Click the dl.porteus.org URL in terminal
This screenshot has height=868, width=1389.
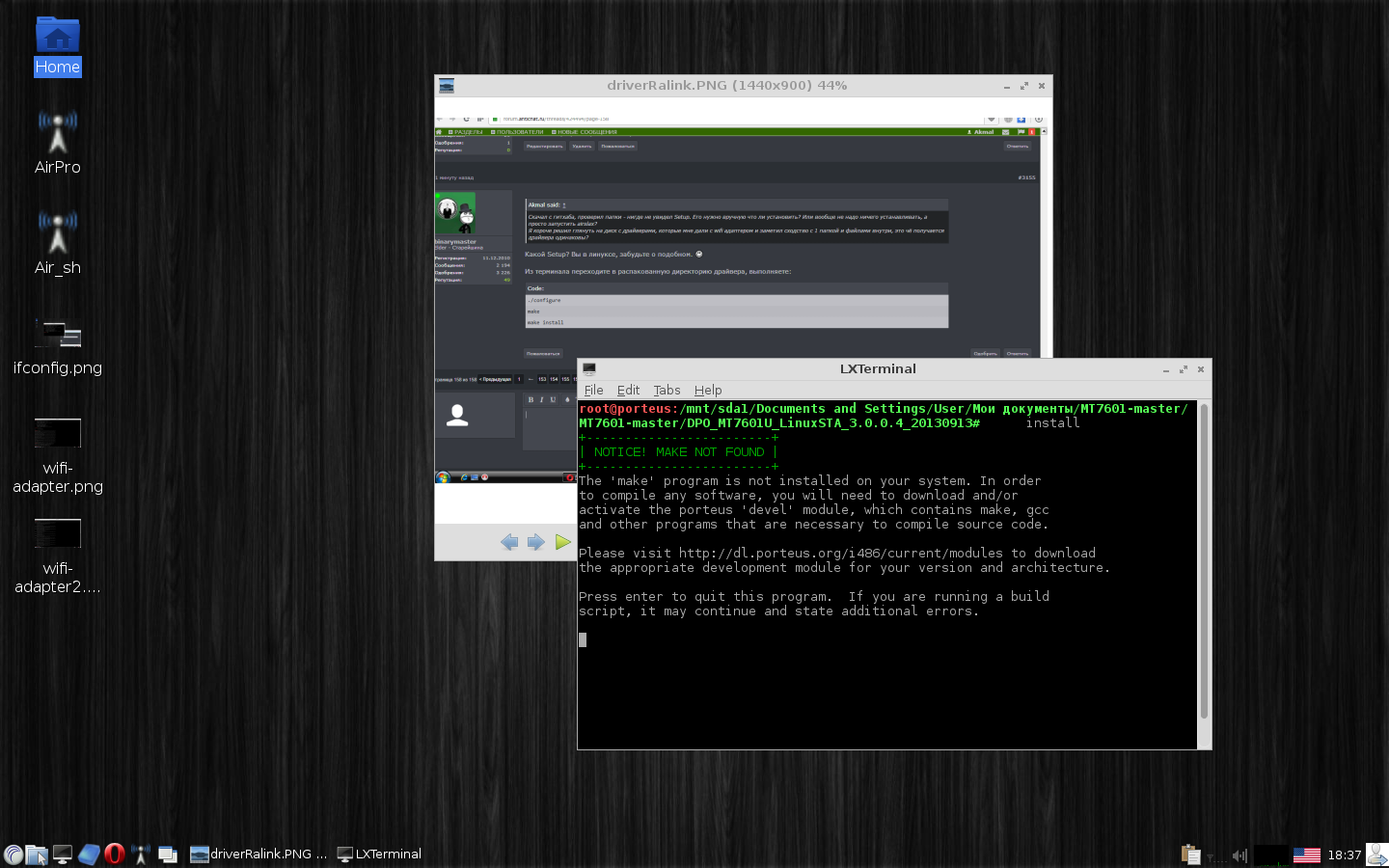pyautogui.click(x=840, y=554)
